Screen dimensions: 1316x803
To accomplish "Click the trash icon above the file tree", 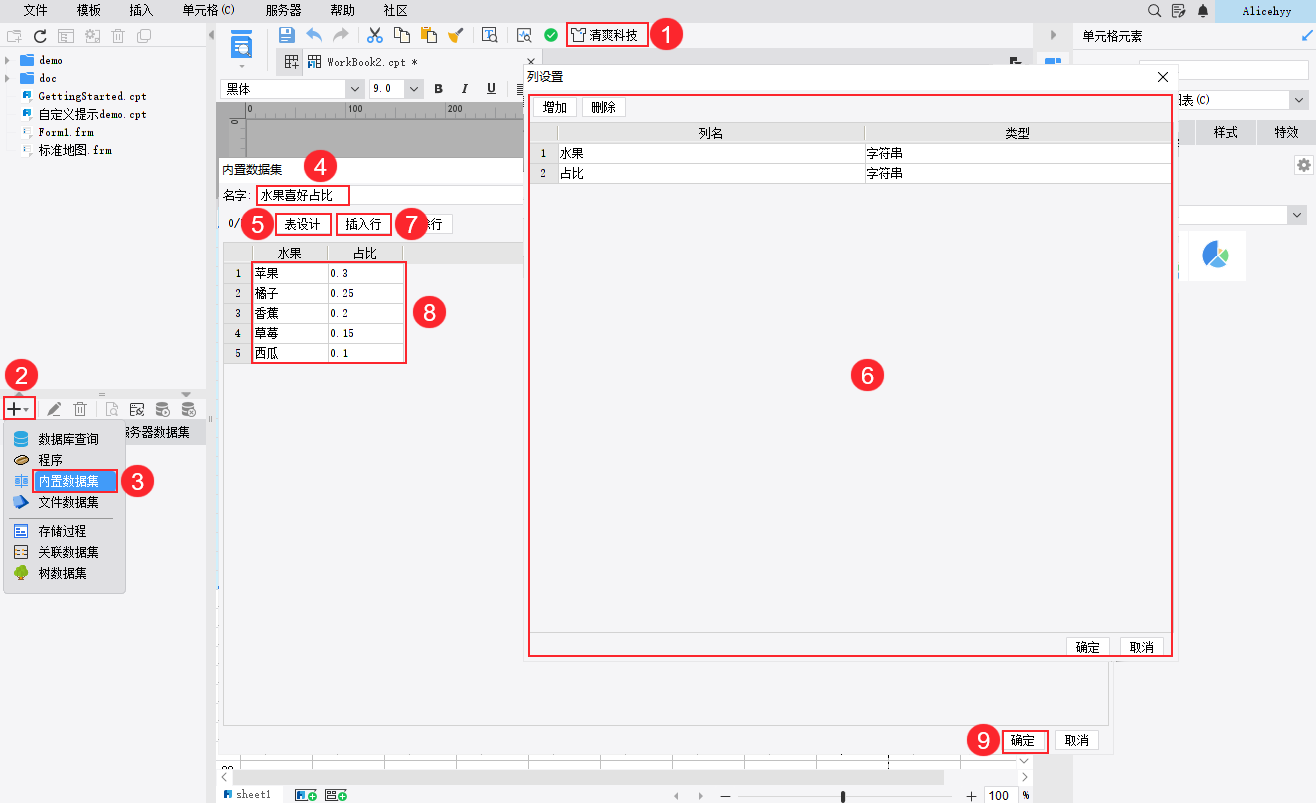I will 118,36.
